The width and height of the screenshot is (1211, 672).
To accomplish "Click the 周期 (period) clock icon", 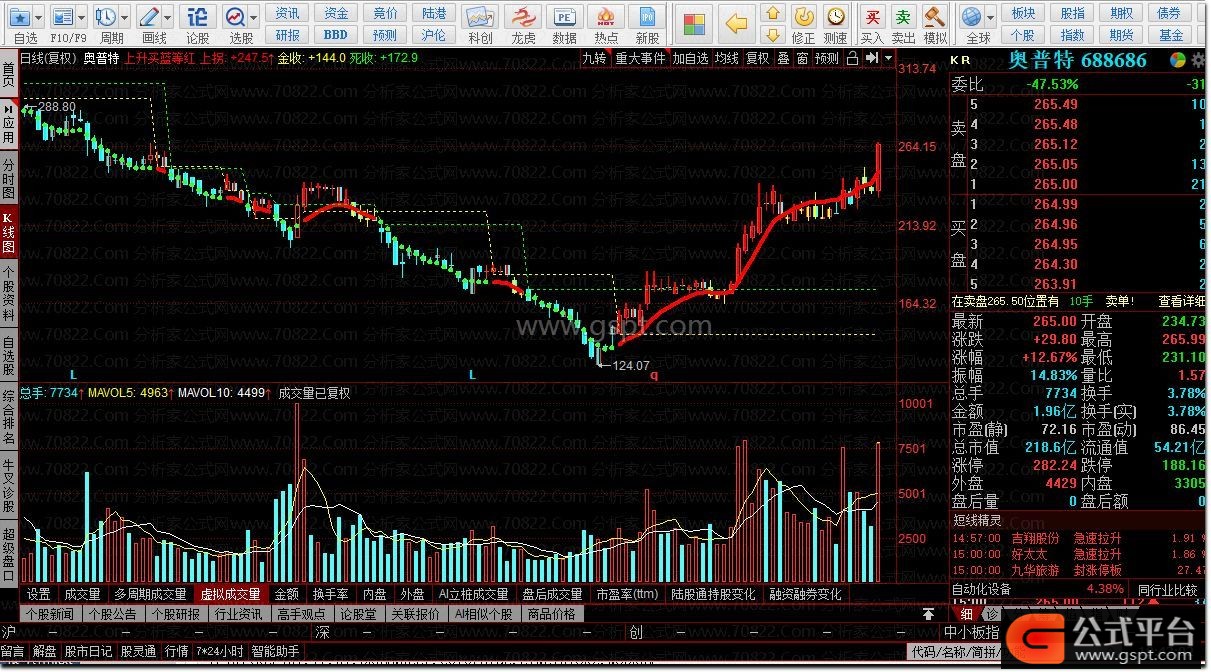I will coord(106,17).
